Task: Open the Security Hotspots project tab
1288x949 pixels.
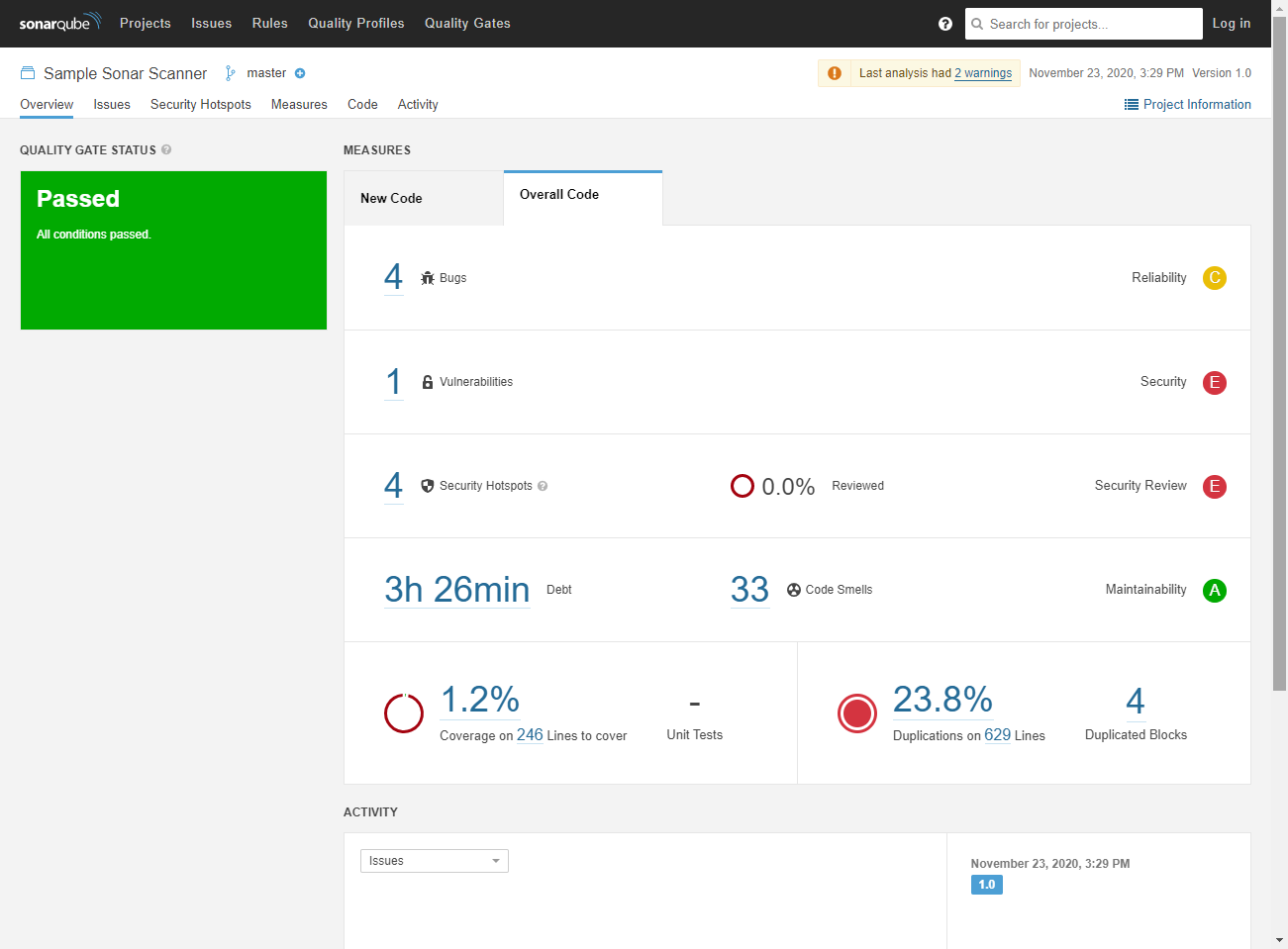Action: tap(200, 105)
